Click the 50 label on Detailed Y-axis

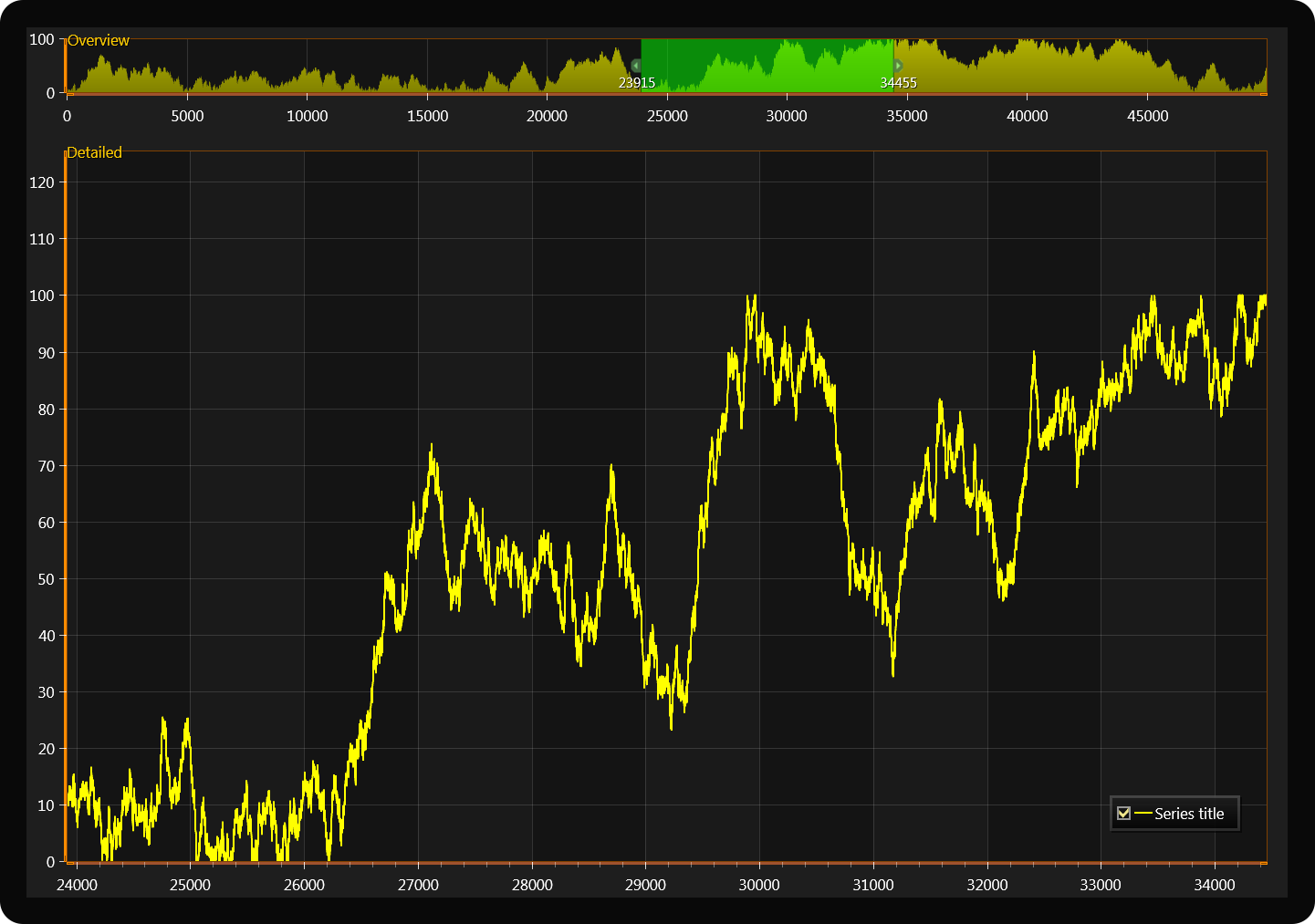46,579
